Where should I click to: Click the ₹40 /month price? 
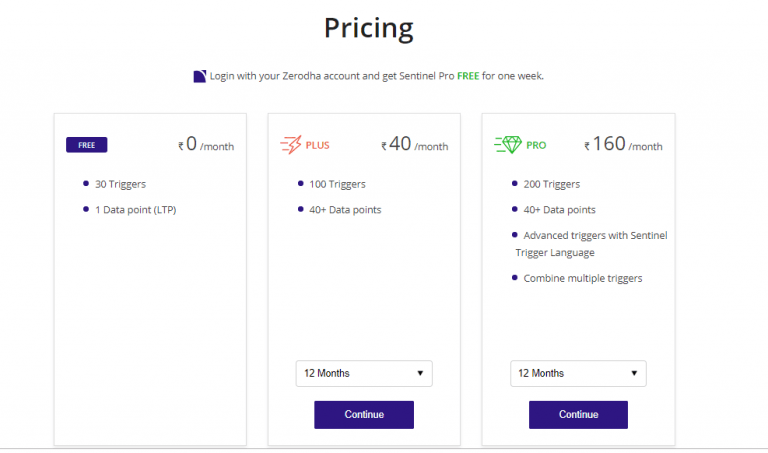(414, 145)
